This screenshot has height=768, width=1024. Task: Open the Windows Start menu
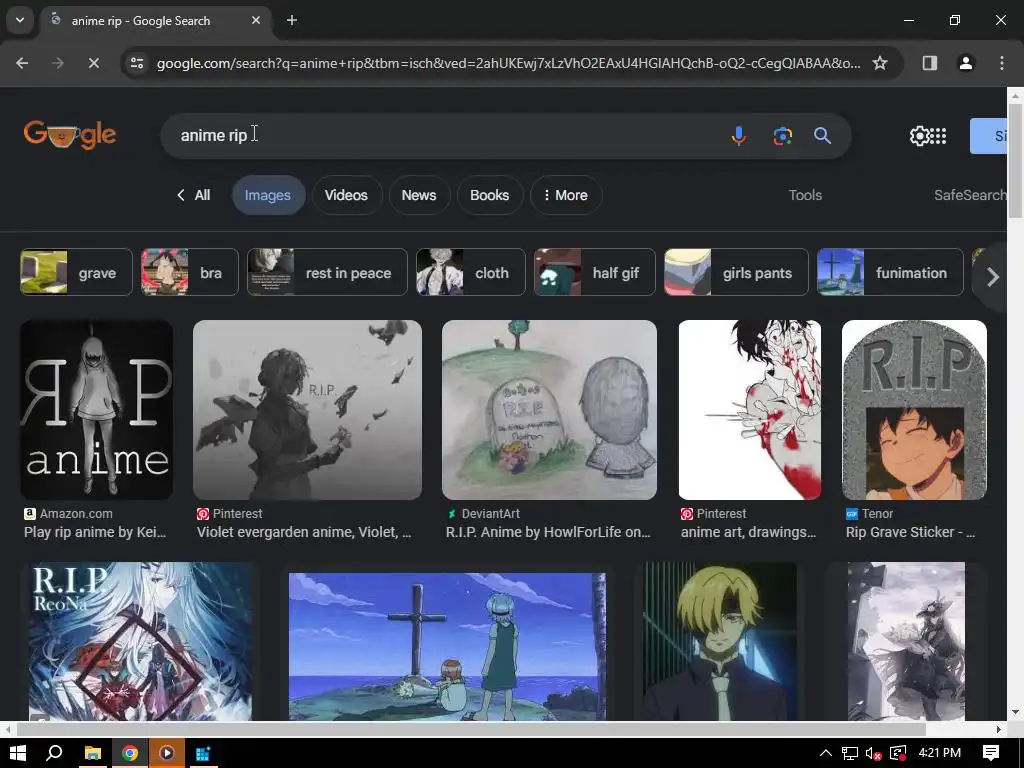point(18,754)
